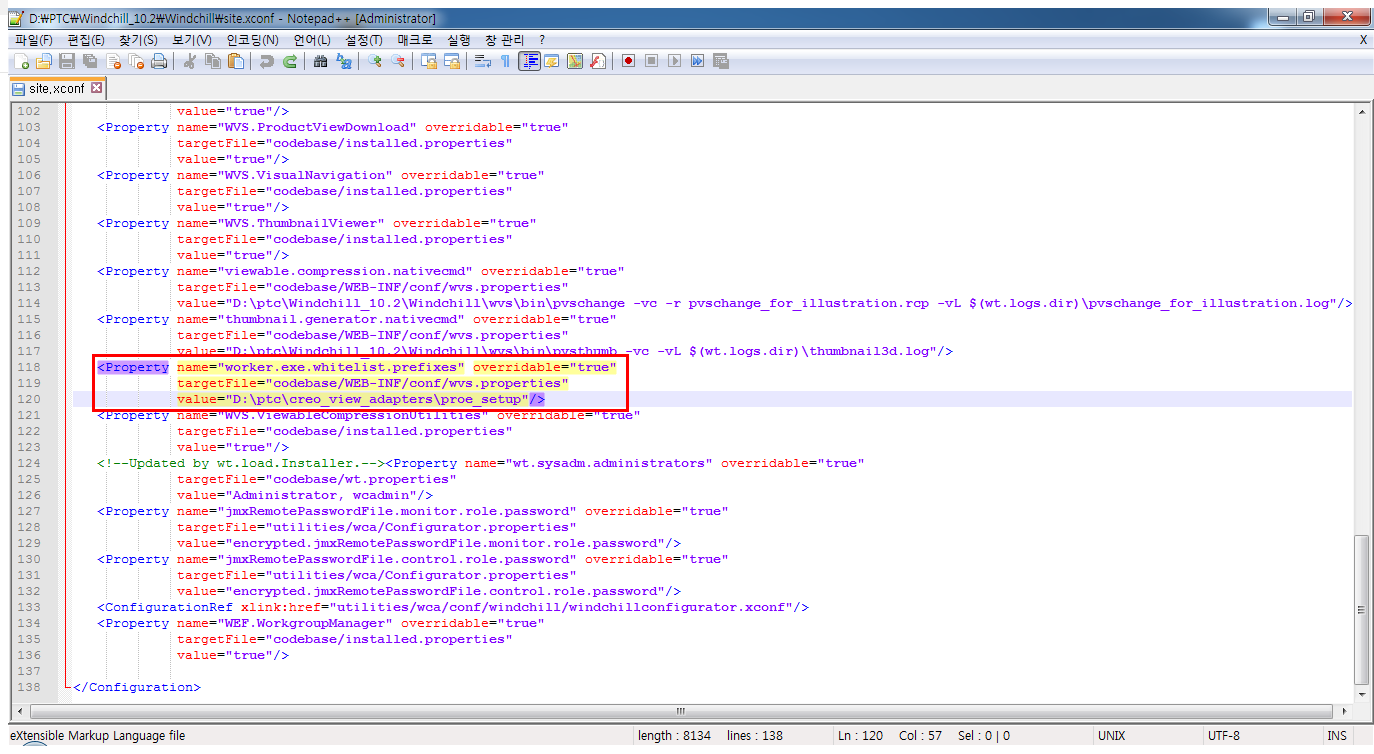Viewport: 1374px width, 754px height.
Task: Toggle word wrap in the toolbar
Action: click(483, 61)
